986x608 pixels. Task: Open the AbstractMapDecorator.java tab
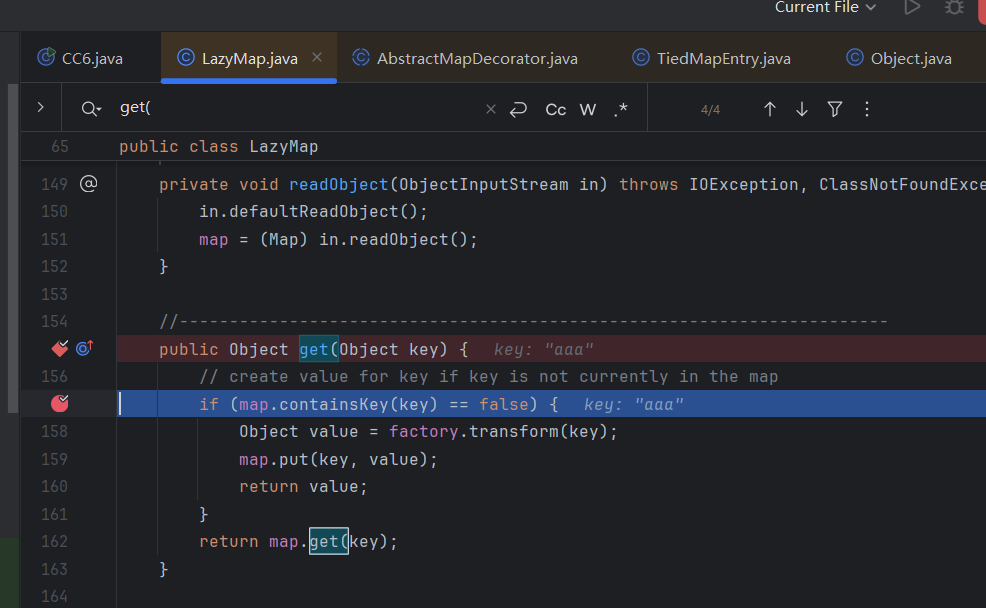tap(465, 58)
